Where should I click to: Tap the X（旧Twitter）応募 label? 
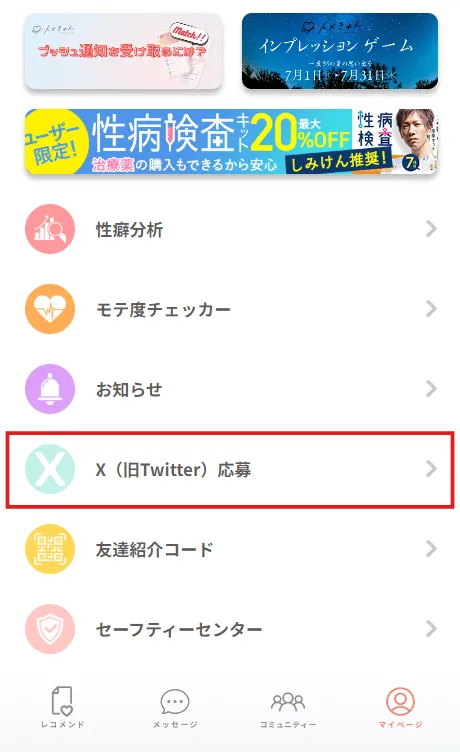(x=173, y=470)
